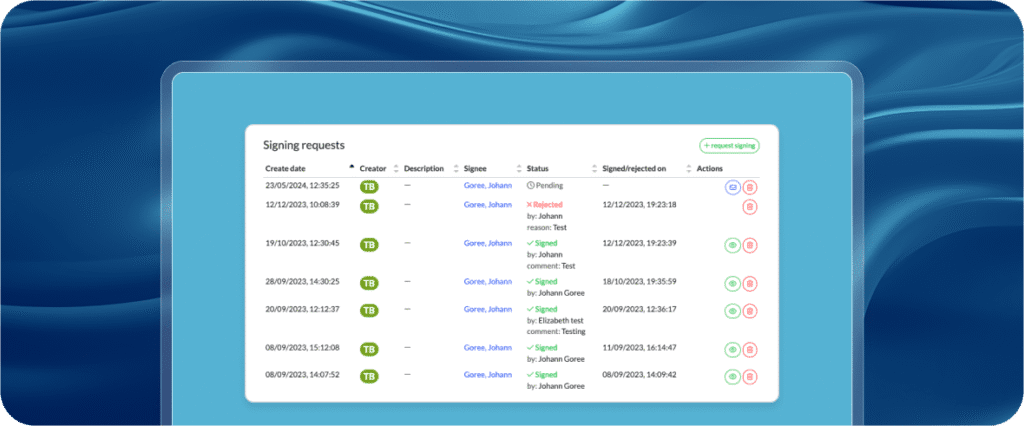Open Goree, Johann link in pending row
1024x426 pixels.
tap(488, 185)
